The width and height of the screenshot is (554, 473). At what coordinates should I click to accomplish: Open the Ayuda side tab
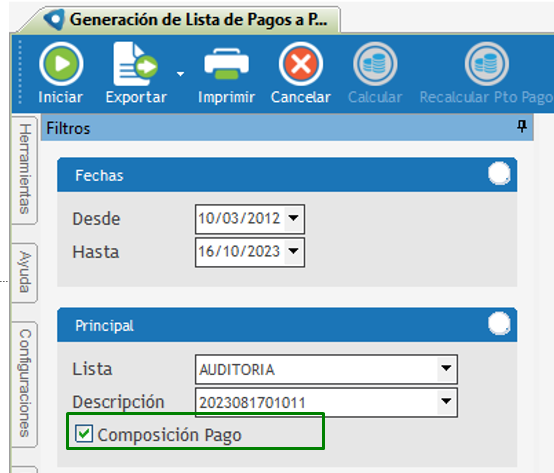click(25, 272)
